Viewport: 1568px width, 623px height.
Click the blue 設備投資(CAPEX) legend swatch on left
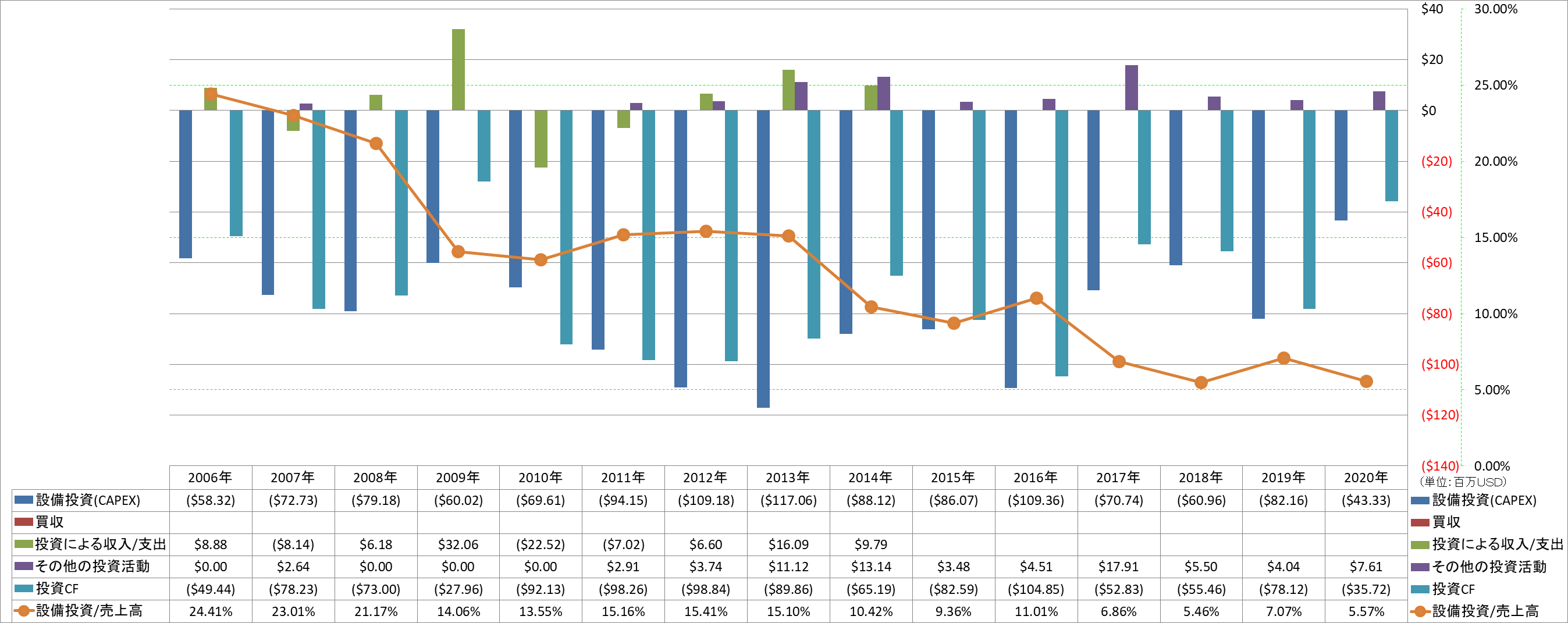(x=23, y=500)
